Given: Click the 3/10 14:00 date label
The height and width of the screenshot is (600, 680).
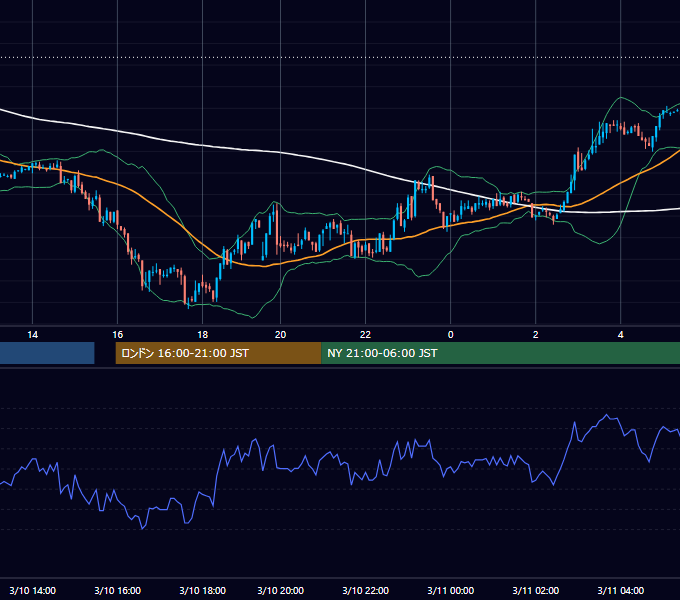Looking at the screenshot, I should [33, 590].
